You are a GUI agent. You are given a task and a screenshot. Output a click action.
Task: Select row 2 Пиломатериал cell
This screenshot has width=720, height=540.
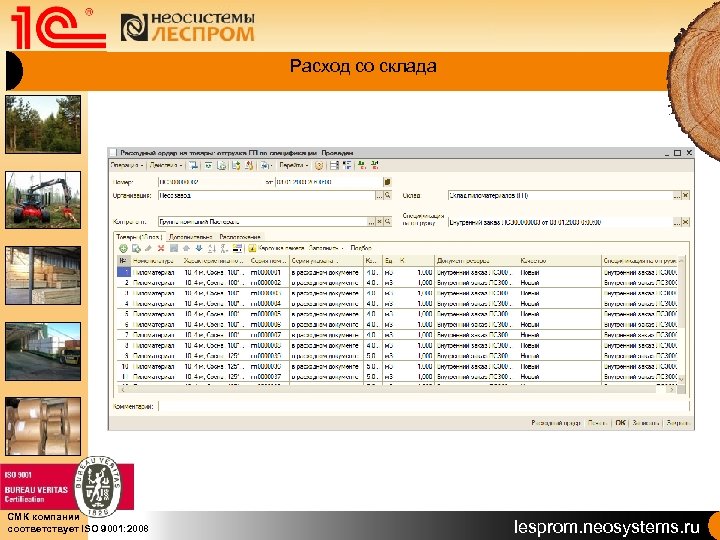[x=156, y=283]
